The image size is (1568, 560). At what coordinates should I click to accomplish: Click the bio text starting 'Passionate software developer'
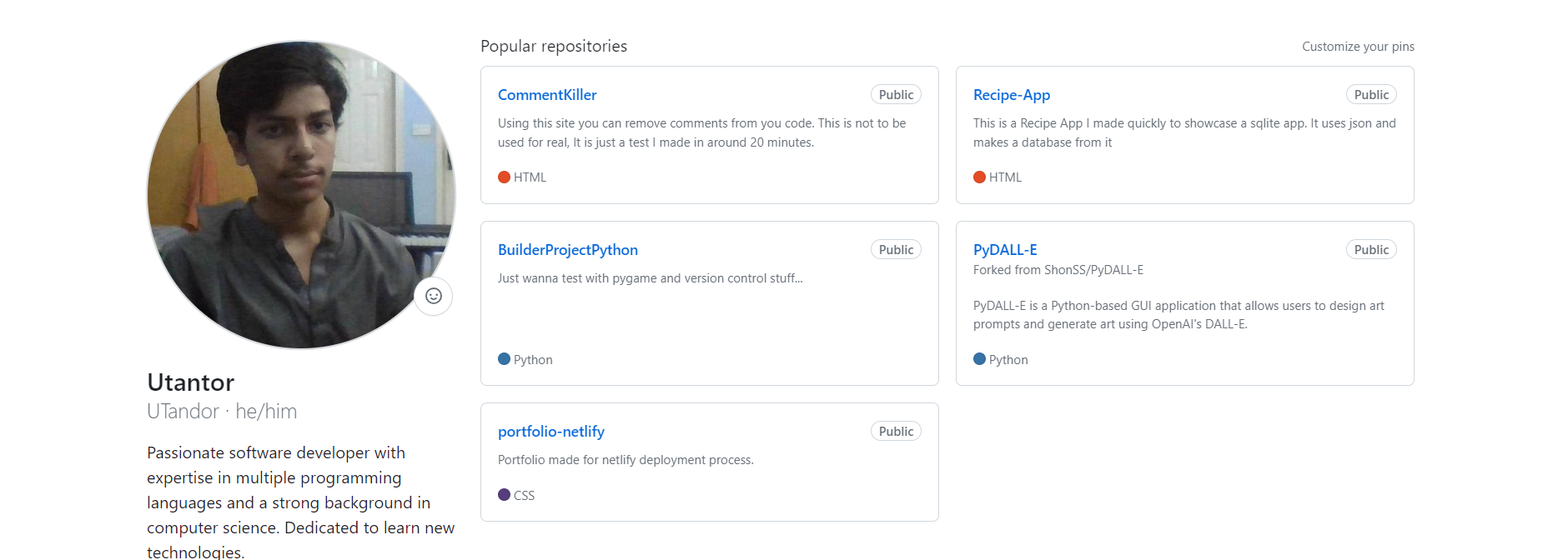click(x=301, y=502)
